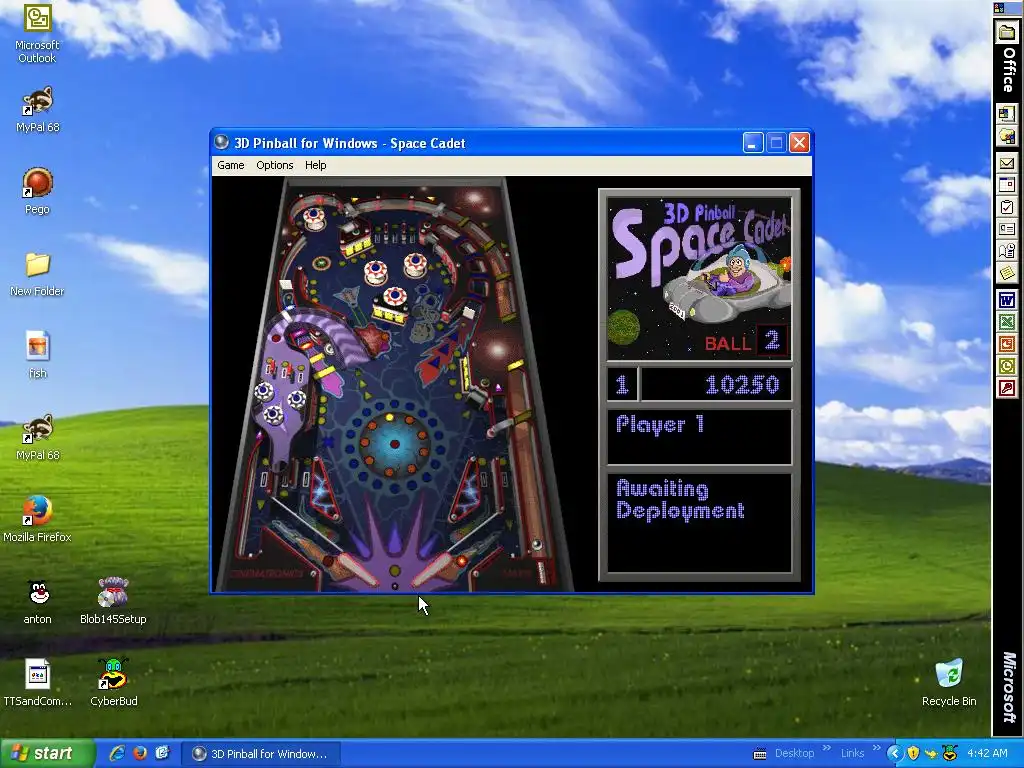Select the Blob145Setup installer icon
Image resolution: width=1024 pixels, height=768 pixels.
tap(113, 601)
